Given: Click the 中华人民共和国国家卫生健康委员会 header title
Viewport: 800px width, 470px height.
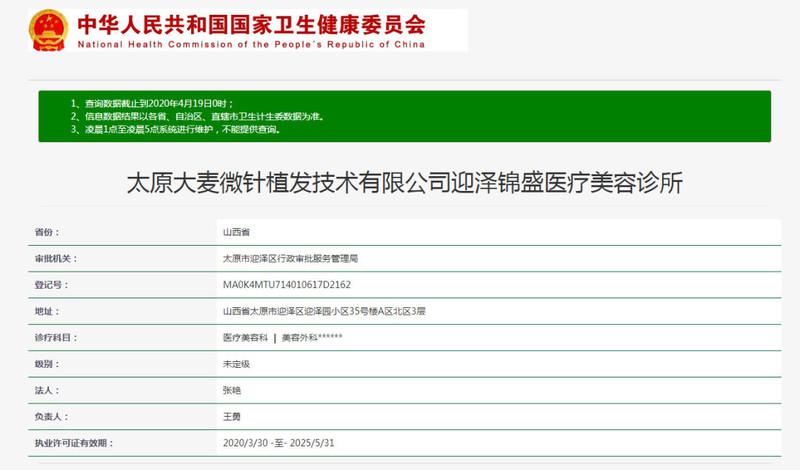Looking at the screenshot, I should pos(250,24).
